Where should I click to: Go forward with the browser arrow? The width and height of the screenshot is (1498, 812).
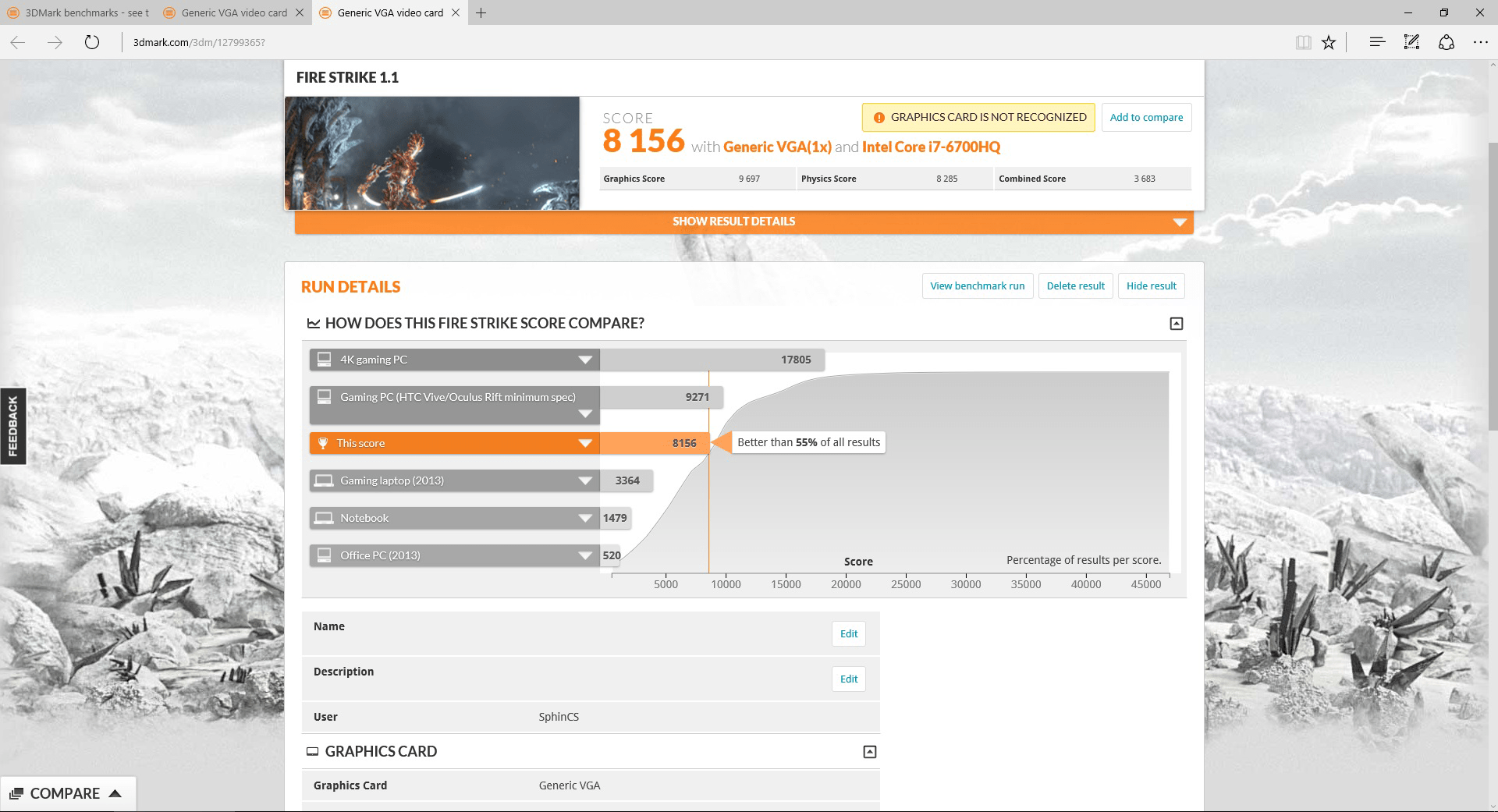(55, 42)
